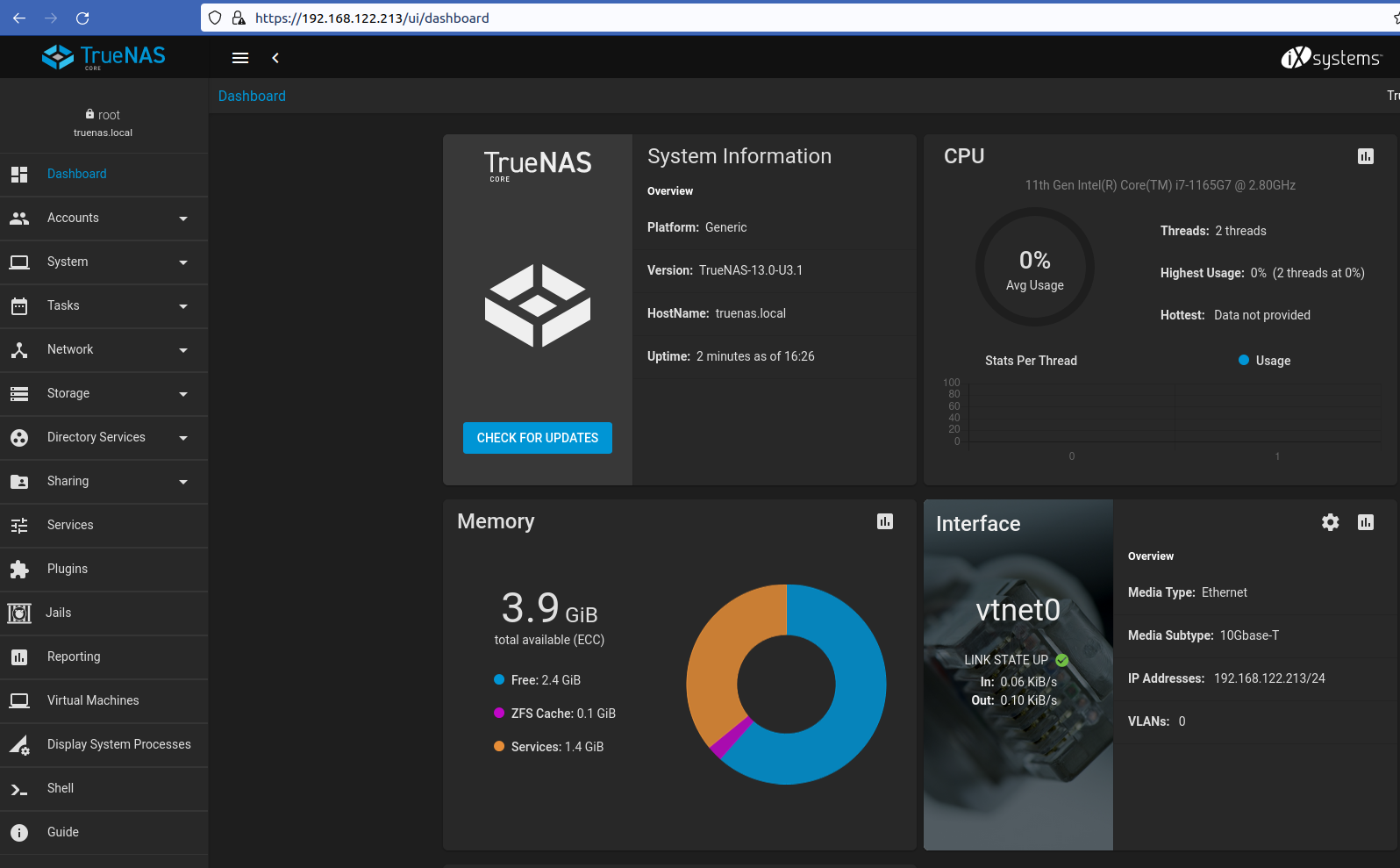1400x868 pixels.
Task: Open the Interface reports chart icon
Action: click(x=1365, y=522)
